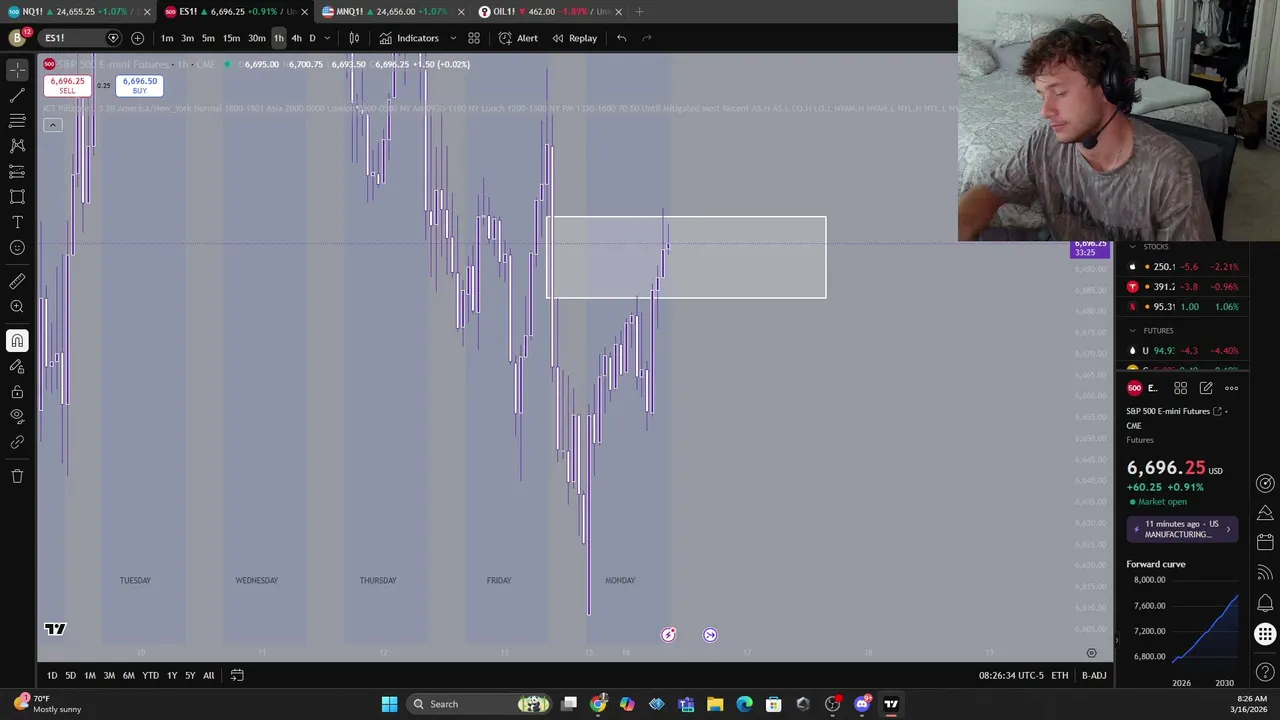Screen dimensions: 1280x720
Task: Create an Alert
Action: (x=518, y=38)
